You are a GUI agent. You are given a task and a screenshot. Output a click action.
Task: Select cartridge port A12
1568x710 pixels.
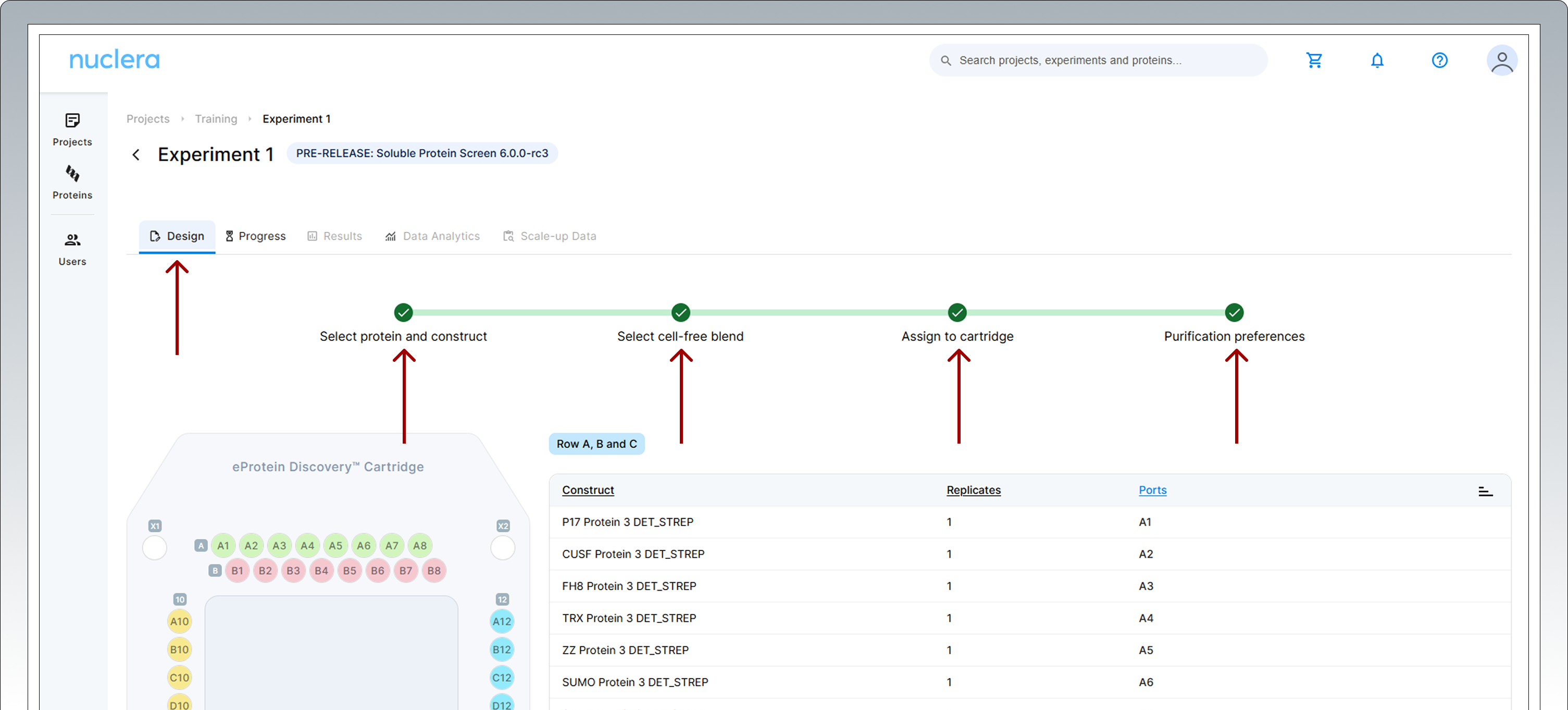(x=502, y=621)
